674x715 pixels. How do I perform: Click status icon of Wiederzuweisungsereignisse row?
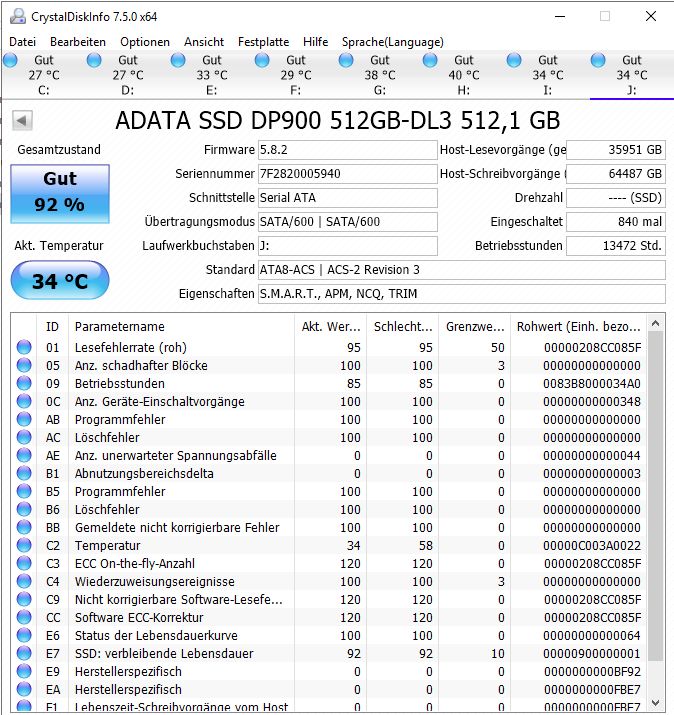[24, 581]
